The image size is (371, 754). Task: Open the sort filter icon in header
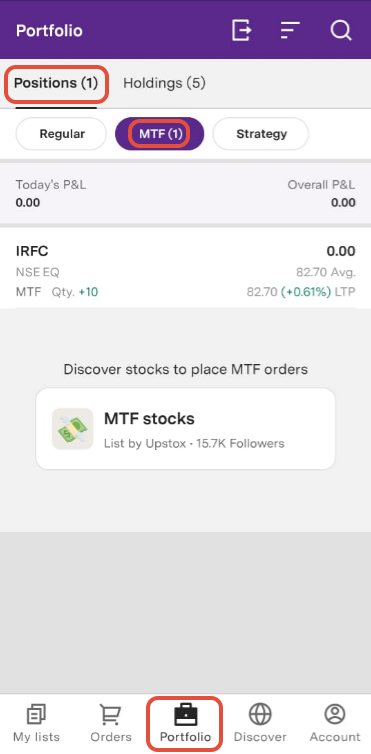tap(290, 30)
